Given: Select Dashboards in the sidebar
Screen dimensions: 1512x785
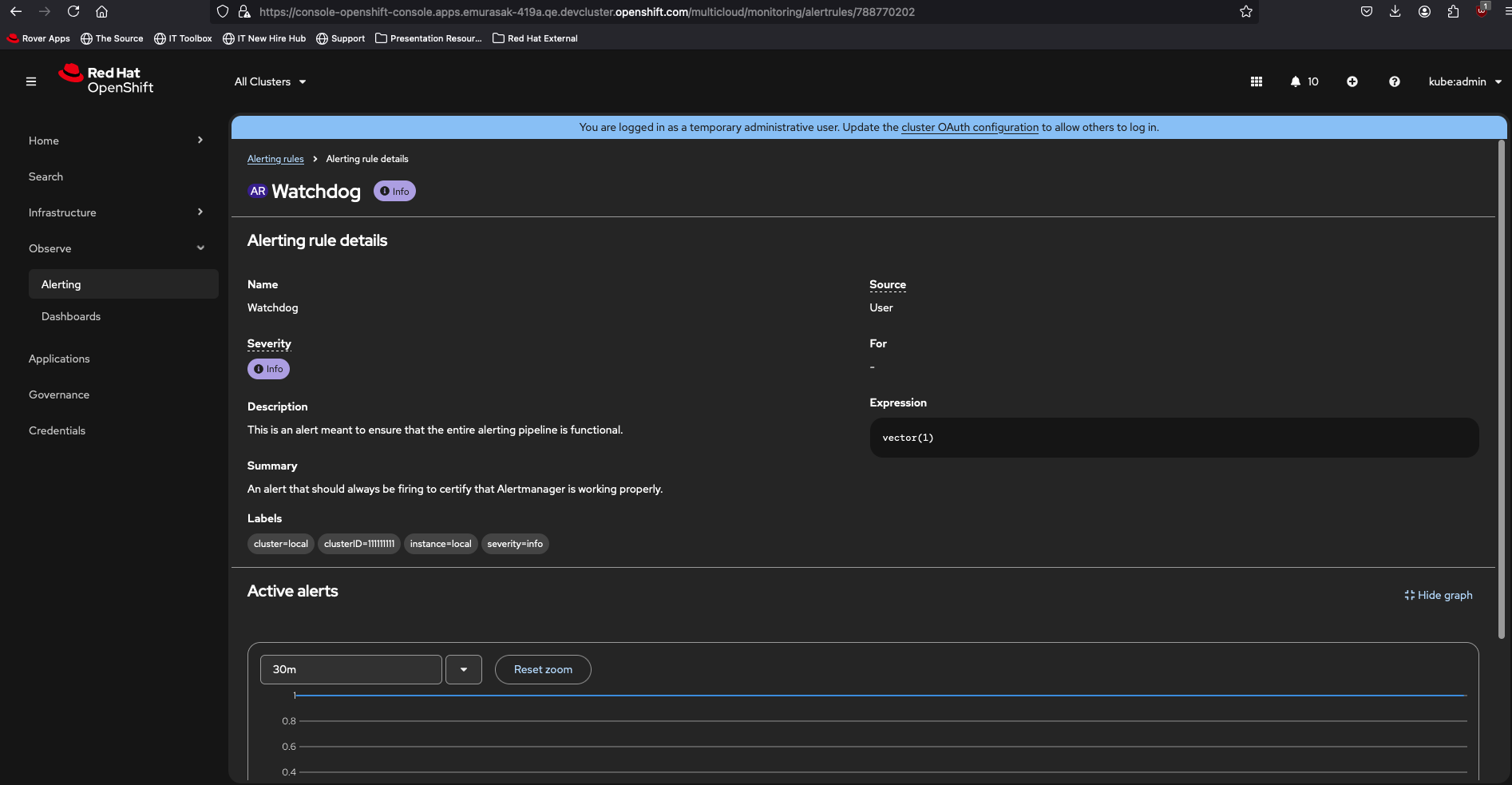Looking at the screenshot, I should (71, 316).
